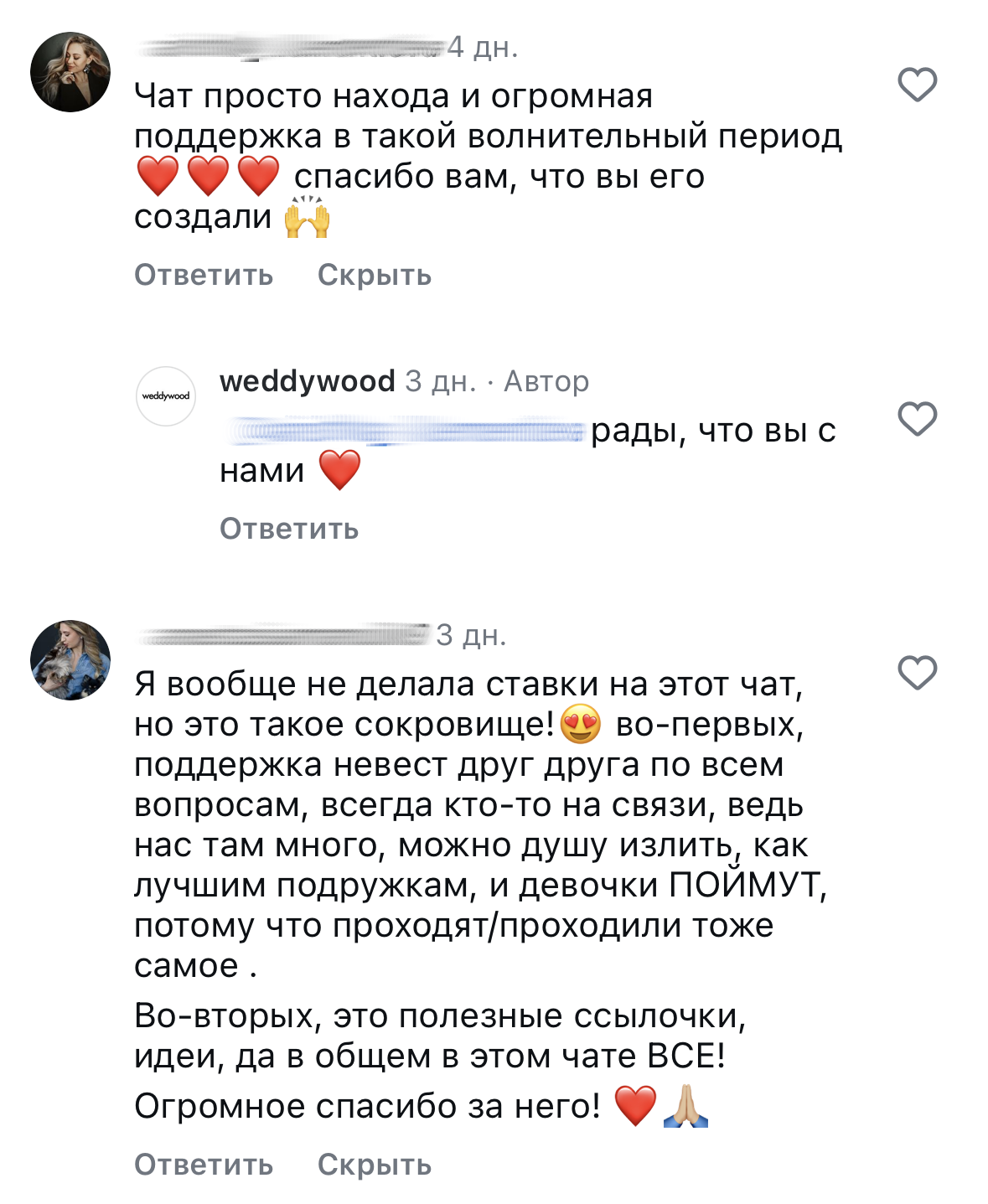Open avatar of woman holding a dog
The width and height of the screenshot is (988, 1204).
[70, 660]
